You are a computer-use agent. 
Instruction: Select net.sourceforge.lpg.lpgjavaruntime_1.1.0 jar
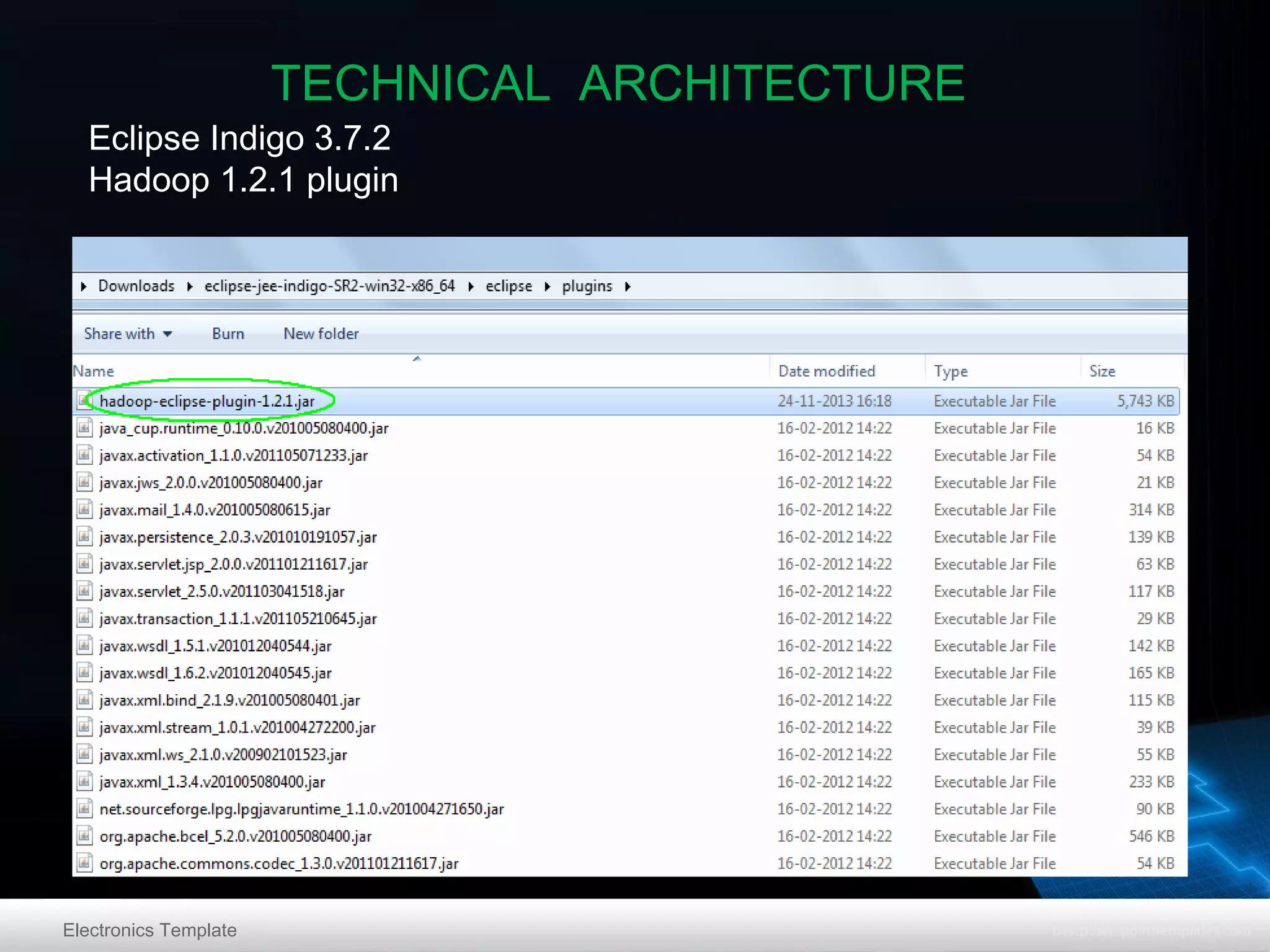pos(302,810)
